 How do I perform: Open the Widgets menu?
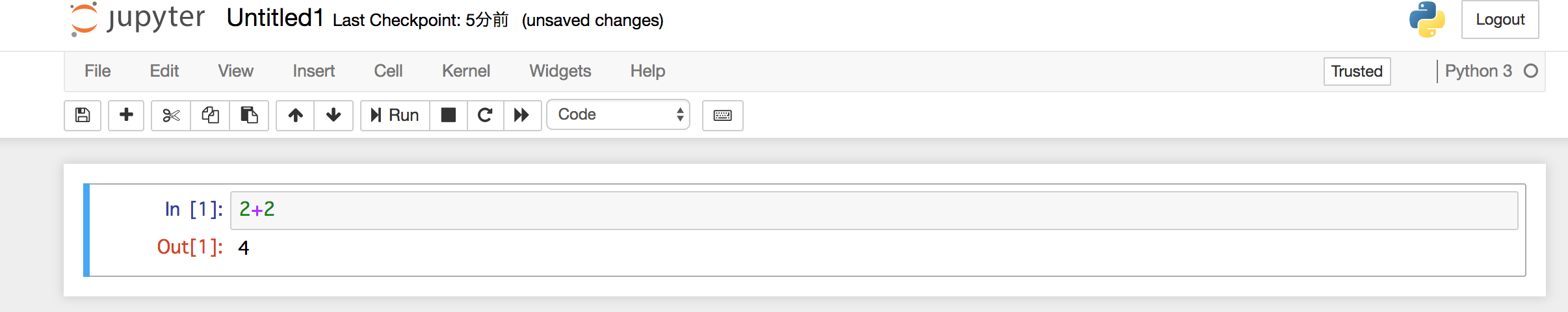[560, 71]
